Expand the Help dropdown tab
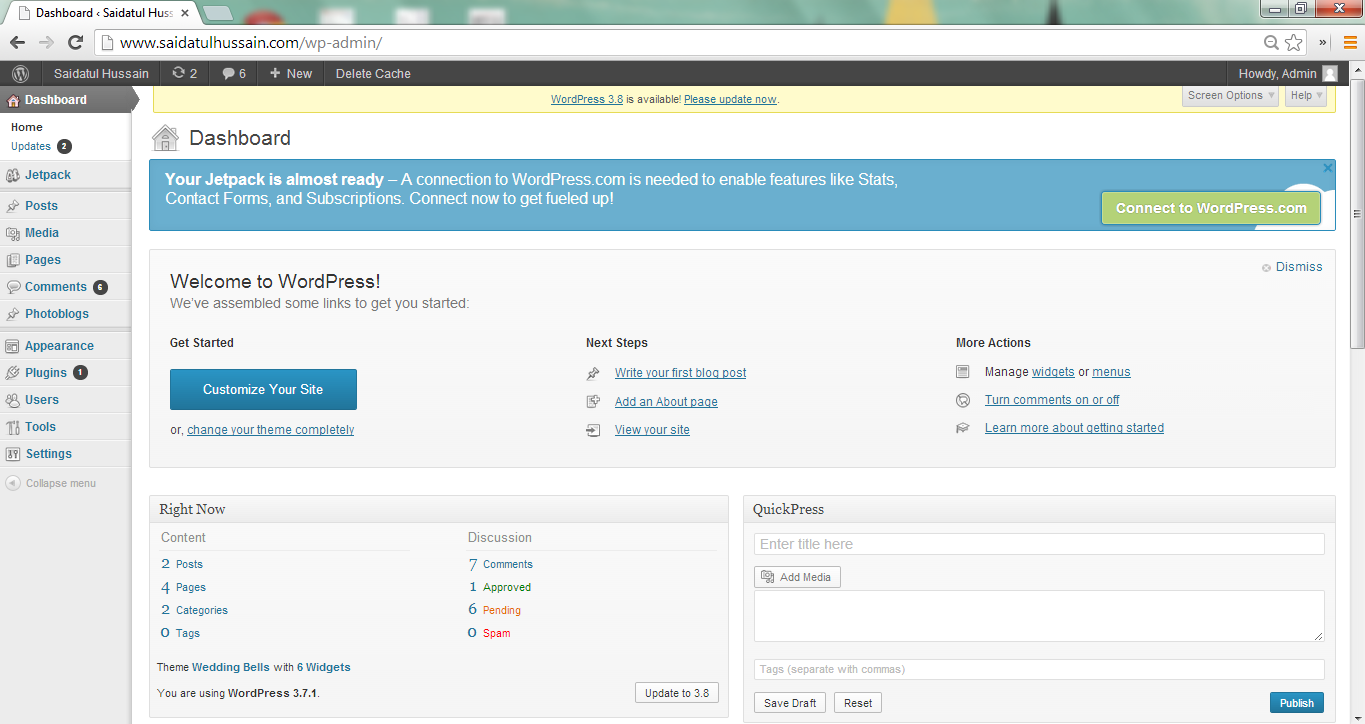 pyautogui.click(x=1306, y=96)
